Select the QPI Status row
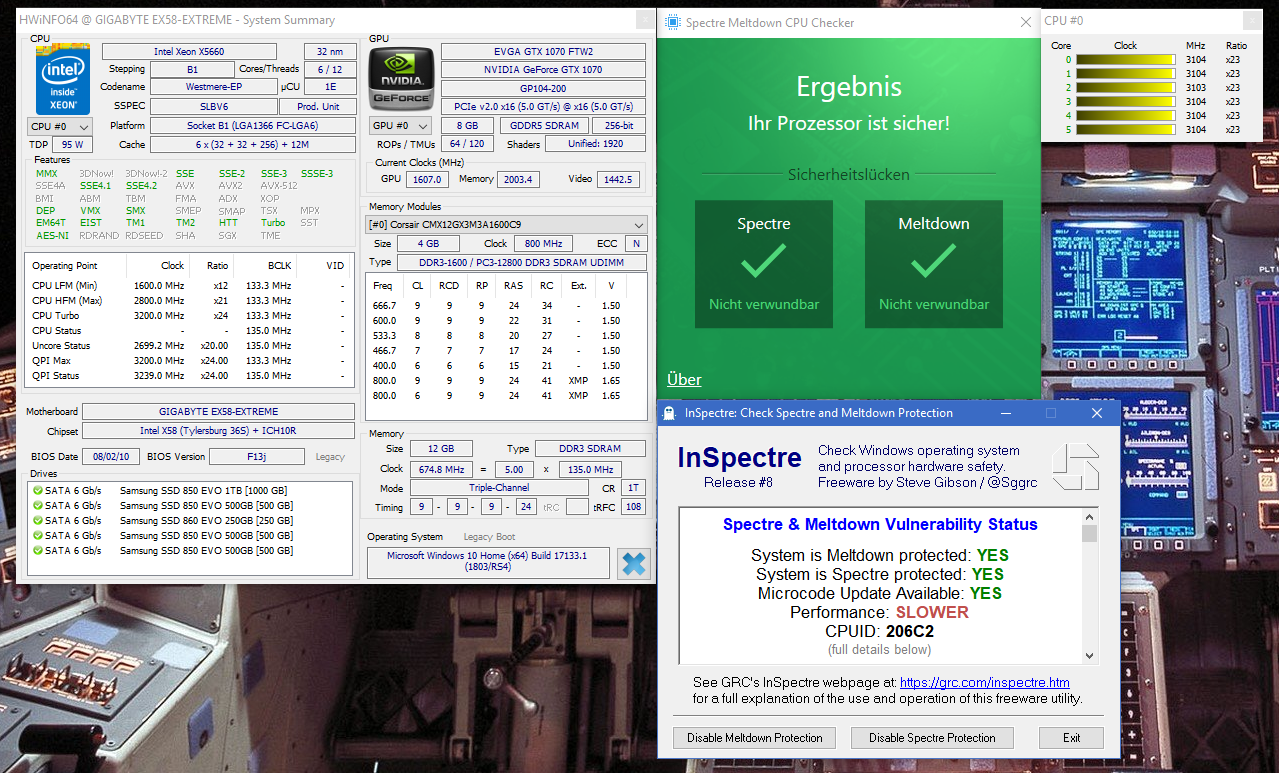Viewport: 1279px width, 773px height. pos(189,376)
